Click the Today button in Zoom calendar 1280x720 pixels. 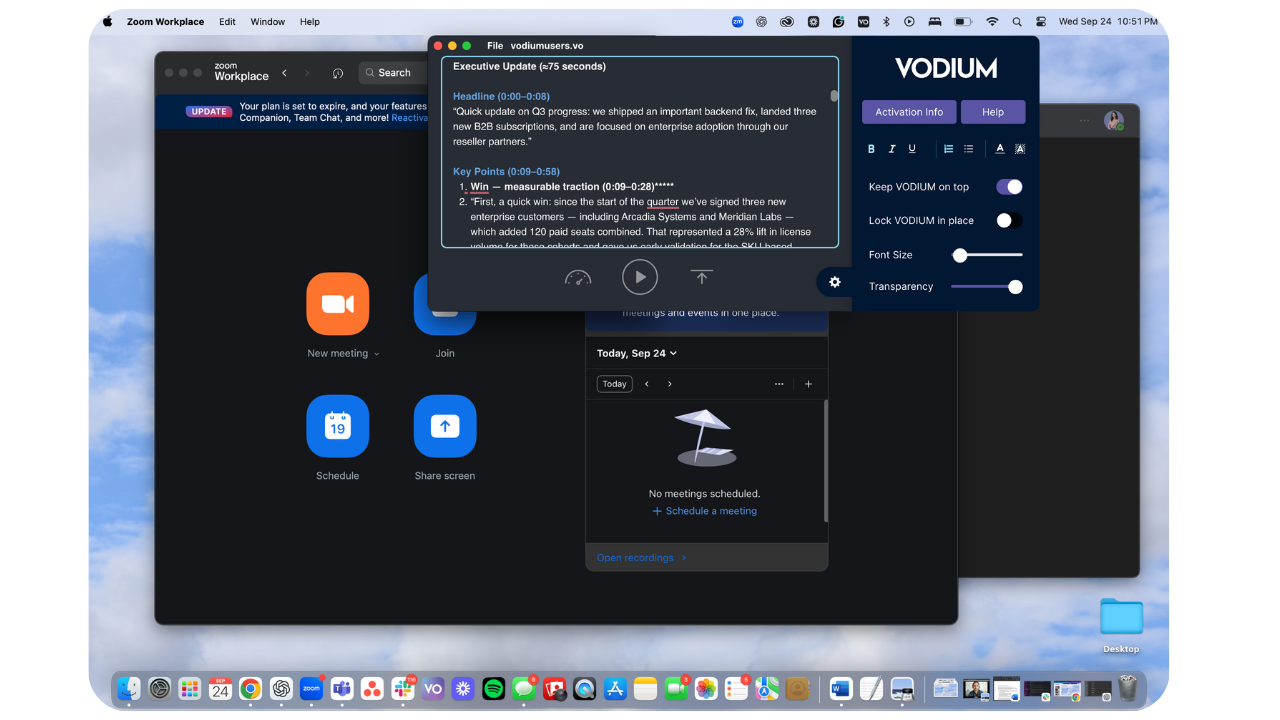[x=615, y=384]
